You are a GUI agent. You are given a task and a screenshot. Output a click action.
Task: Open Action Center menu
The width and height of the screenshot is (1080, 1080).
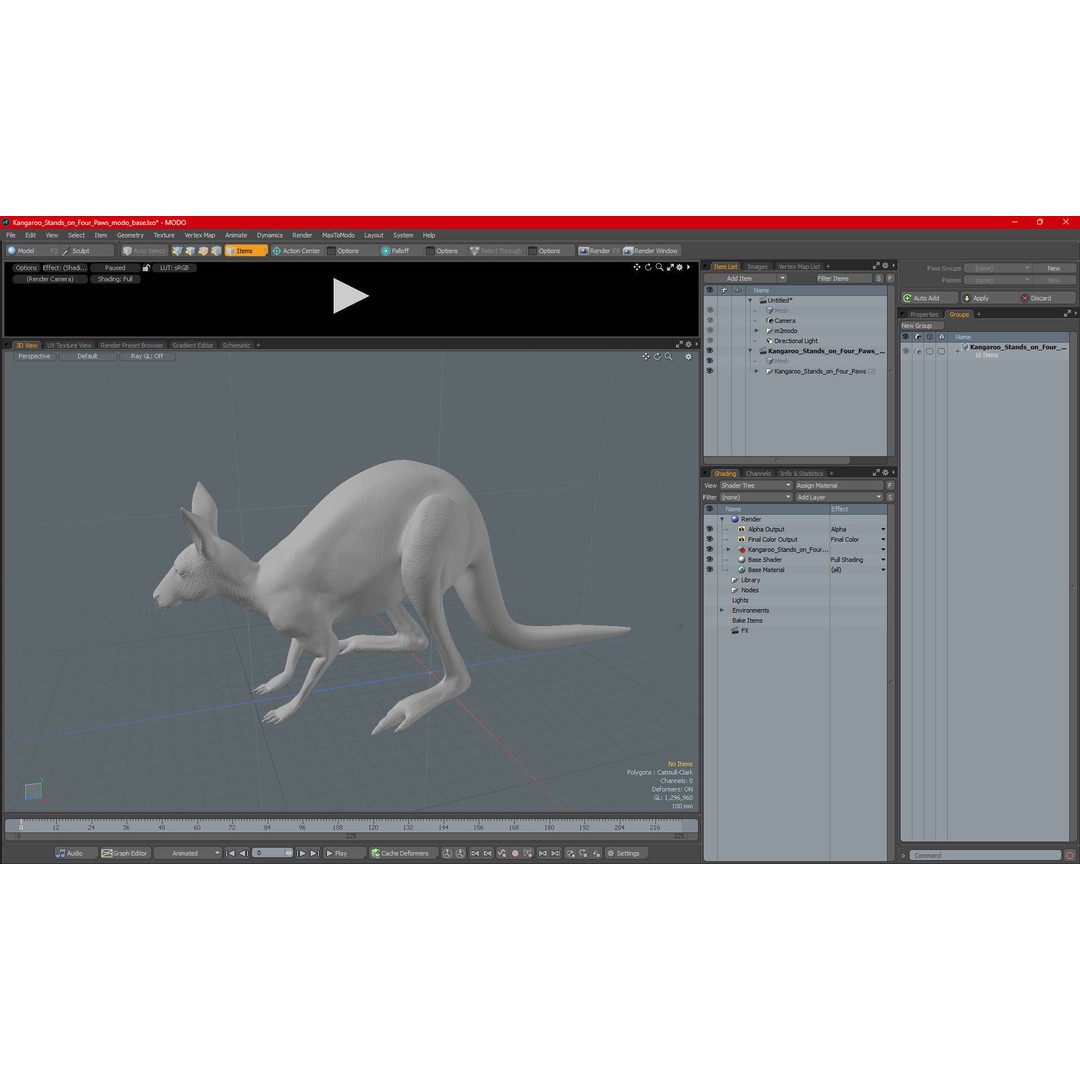coord(297,251)
